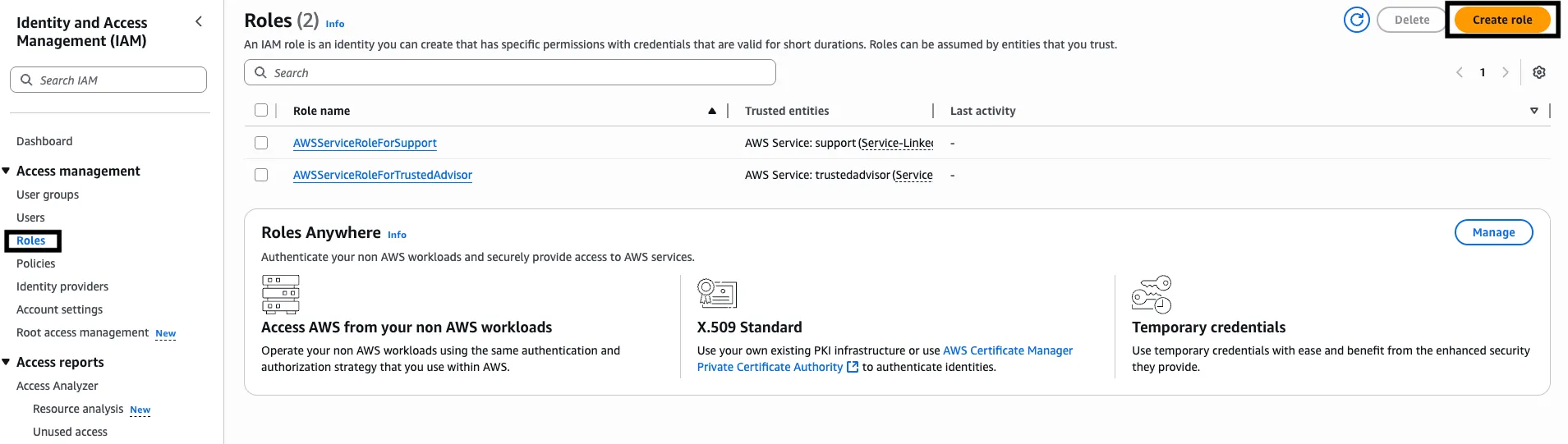Click the Create role button
Screen dimensions: 1568x444
pos(1501,20)
